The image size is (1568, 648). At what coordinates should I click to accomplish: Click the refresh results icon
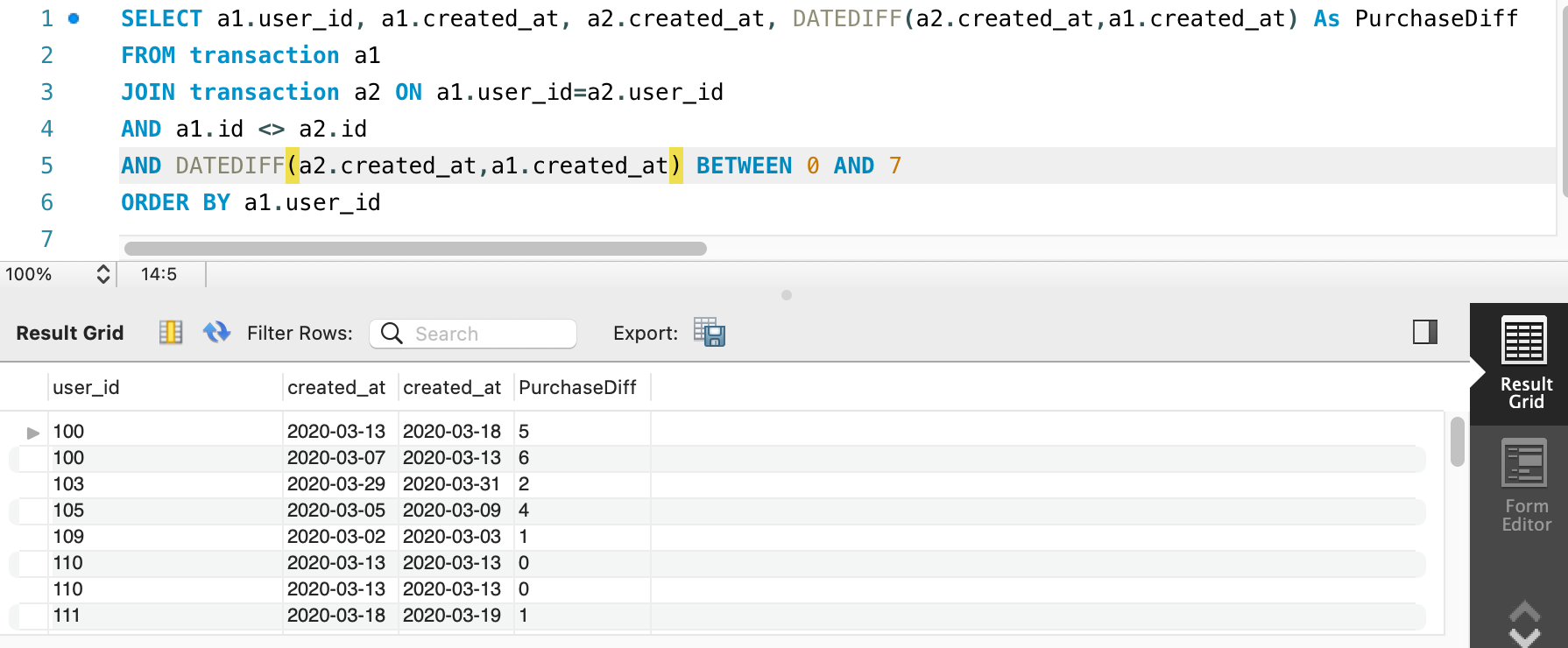click(216, 333)
